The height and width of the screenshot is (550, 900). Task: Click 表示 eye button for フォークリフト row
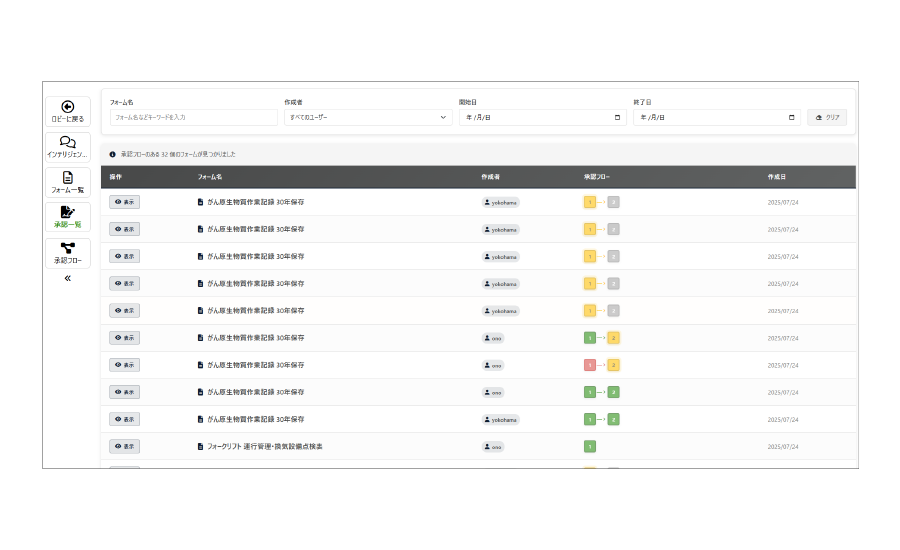124,446
